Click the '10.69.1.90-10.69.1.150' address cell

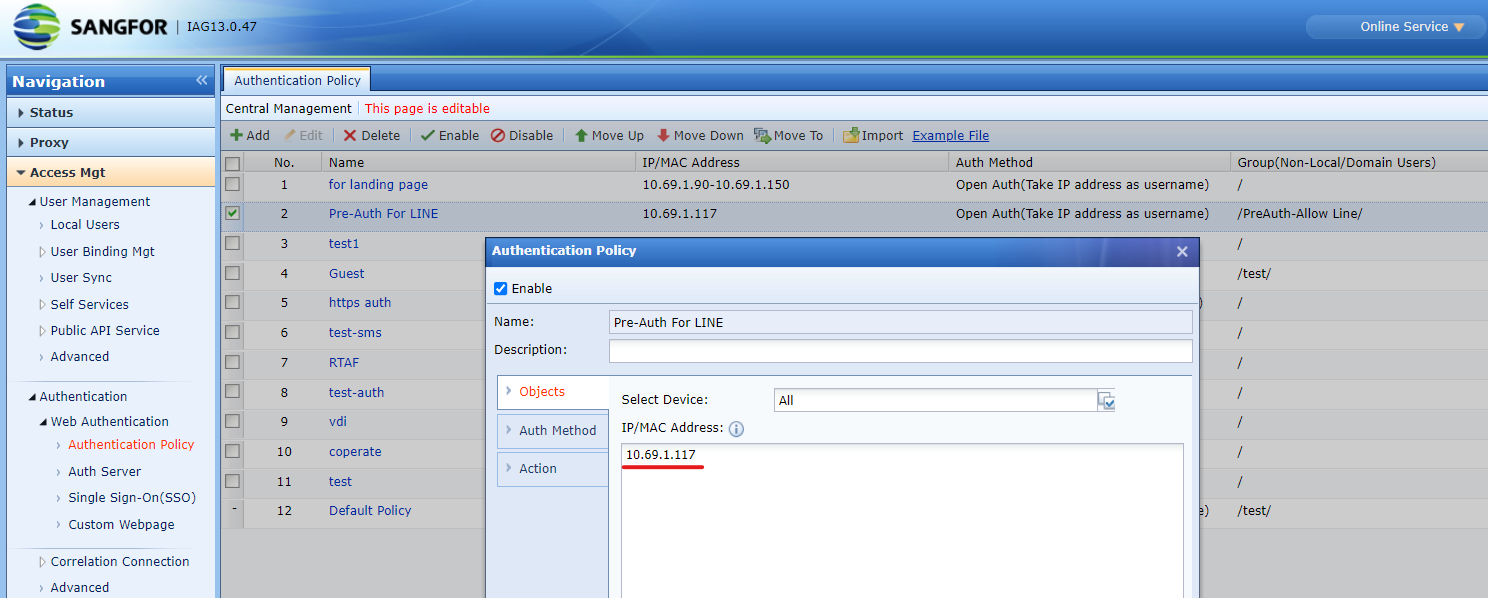716,185
